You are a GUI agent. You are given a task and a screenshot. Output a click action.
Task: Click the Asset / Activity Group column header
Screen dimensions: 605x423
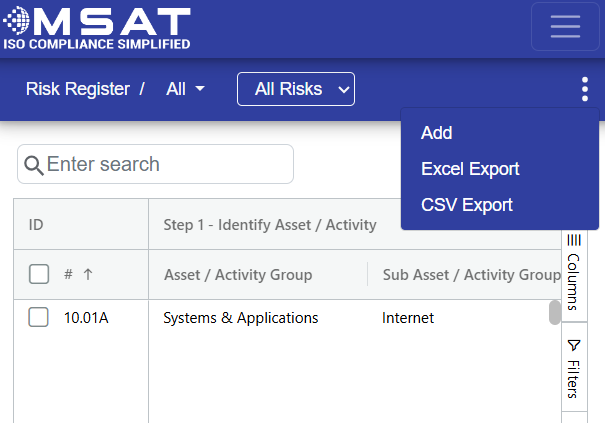point(238,275)
